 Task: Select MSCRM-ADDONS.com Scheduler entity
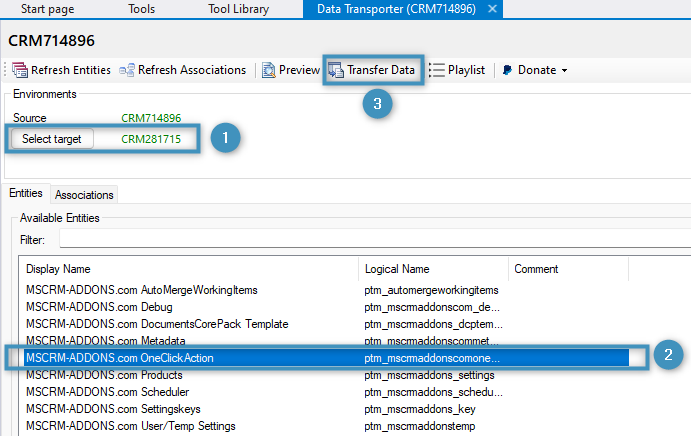coord(107,392)
